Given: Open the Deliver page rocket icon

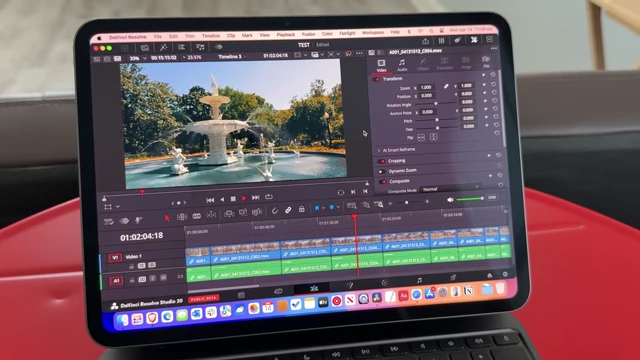Looking at the screenshot, I should point(453,278).
